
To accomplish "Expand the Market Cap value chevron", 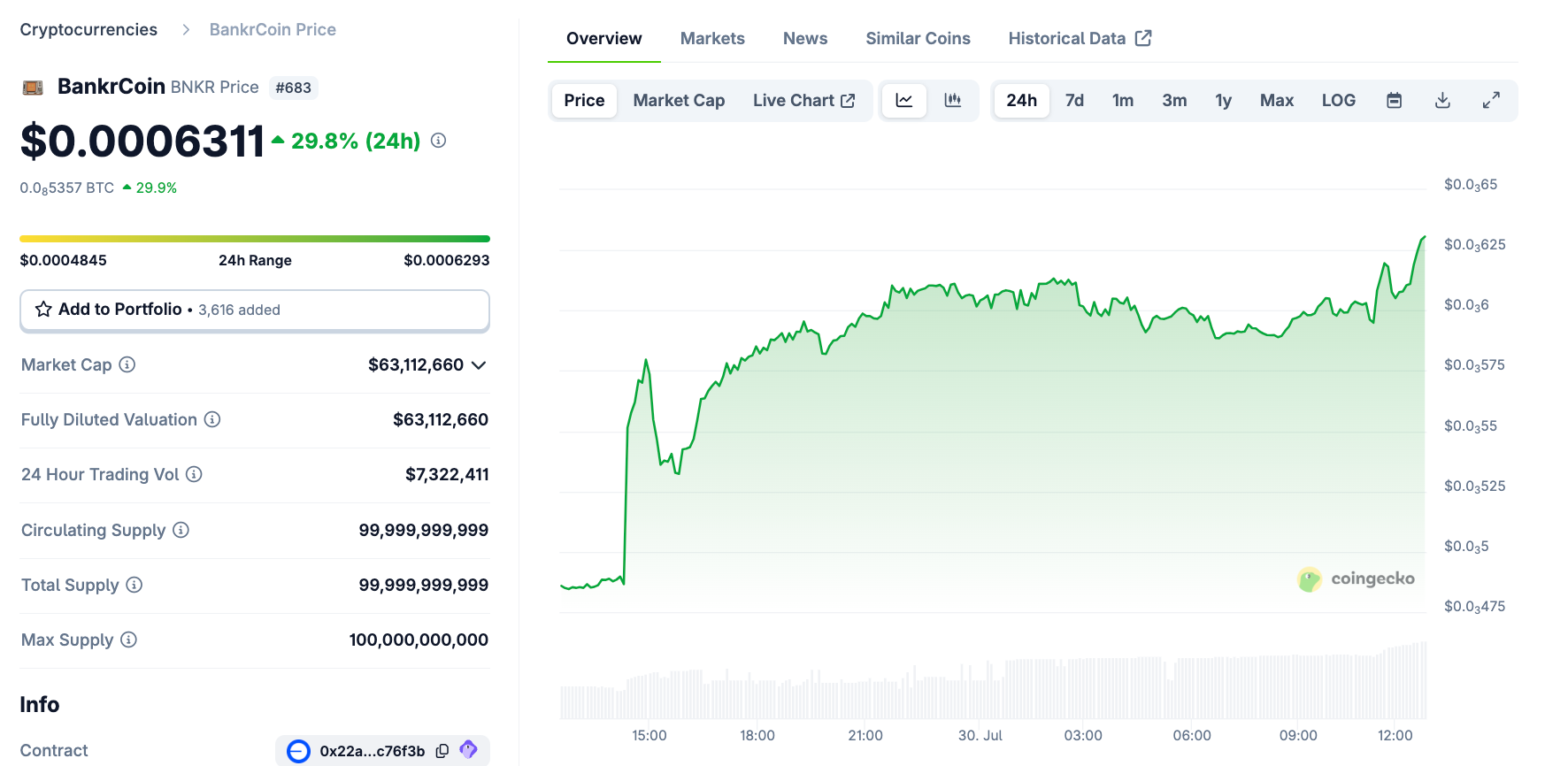I will [479, 365].
